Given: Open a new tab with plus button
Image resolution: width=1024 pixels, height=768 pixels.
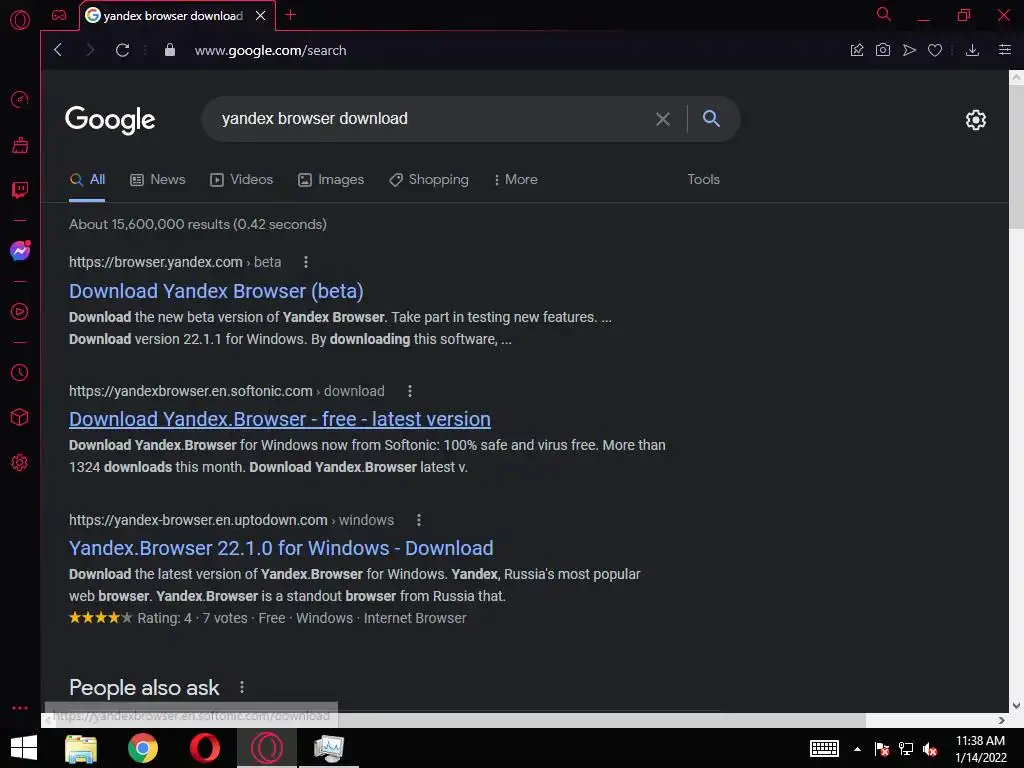Looking at the screenshot, I should pos(291,14).
